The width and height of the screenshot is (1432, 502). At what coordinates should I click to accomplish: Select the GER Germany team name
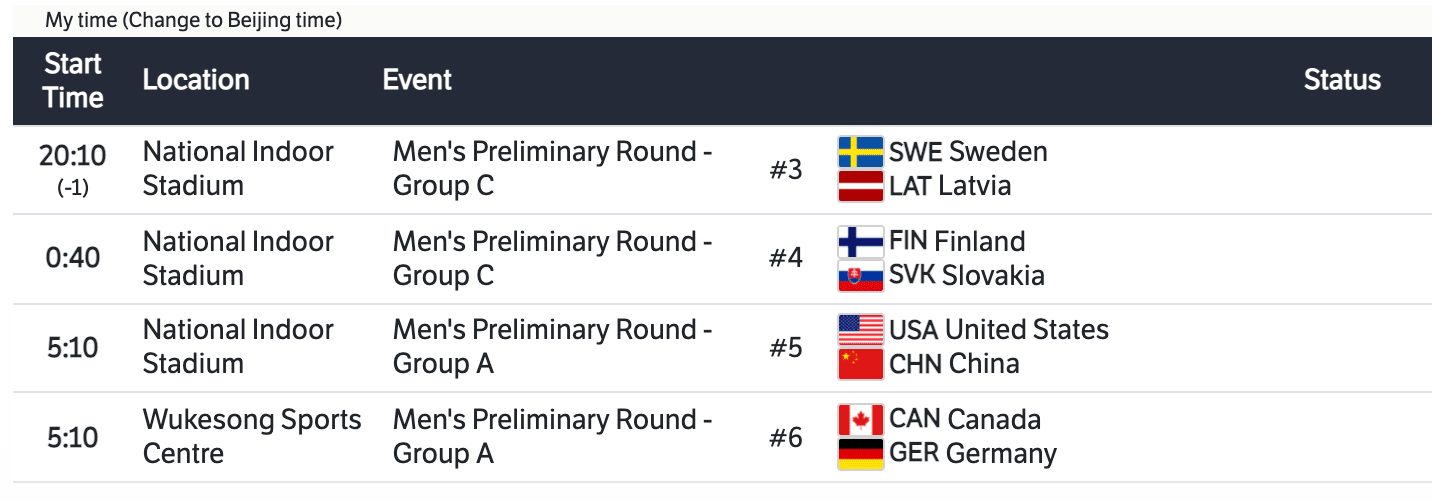tap(973, 454)
